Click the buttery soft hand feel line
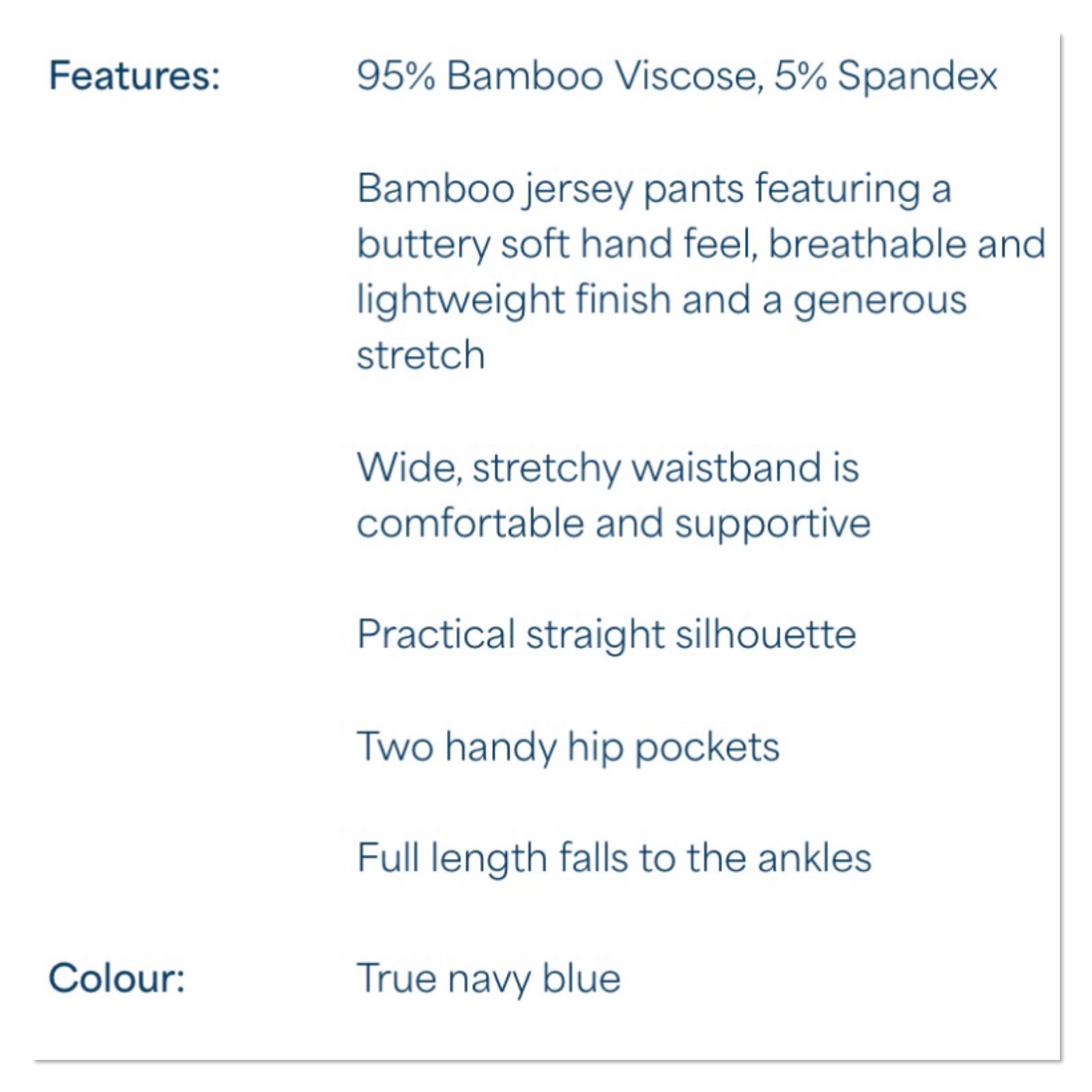The image size is (1092, 1092). pyautogui.click(x=701, y=244)
